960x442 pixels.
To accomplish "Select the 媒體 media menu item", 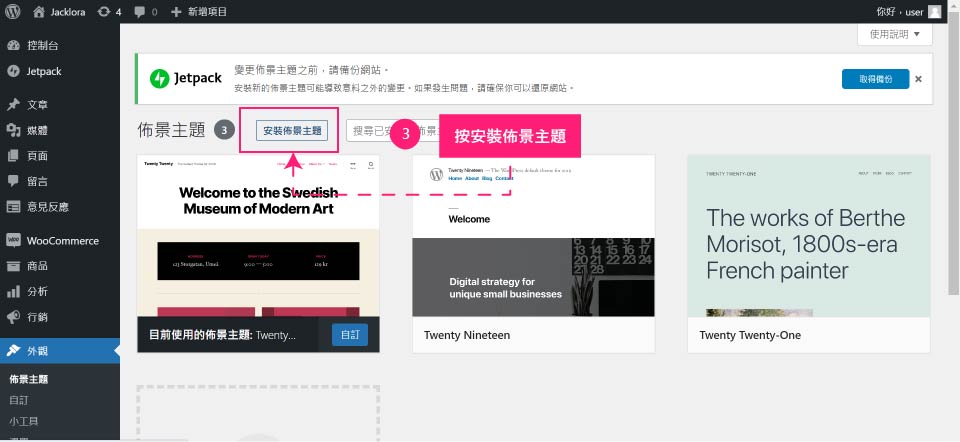I will tap(38, 130).
